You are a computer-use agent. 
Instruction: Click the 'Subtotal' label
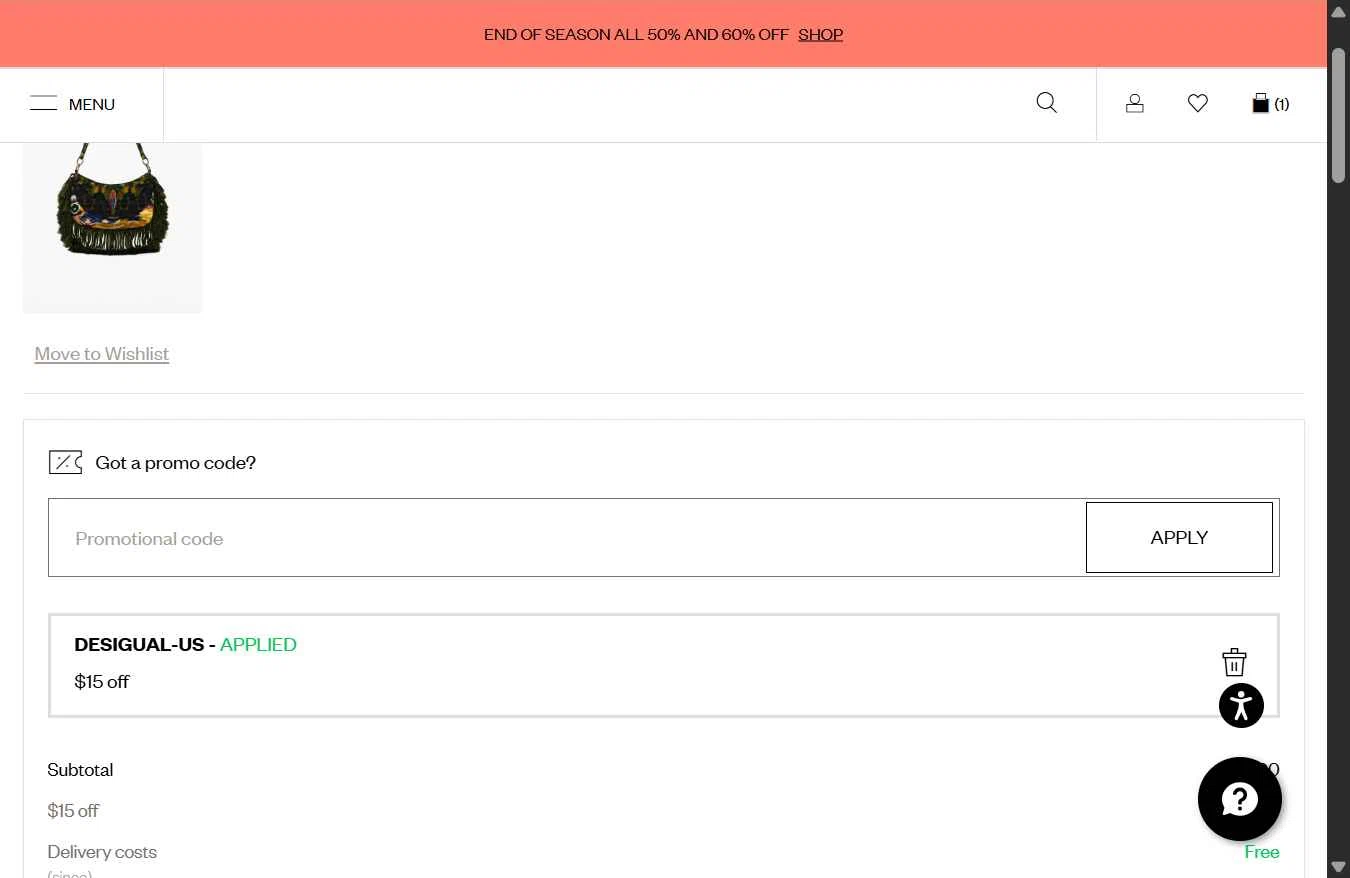coord(80,770)
